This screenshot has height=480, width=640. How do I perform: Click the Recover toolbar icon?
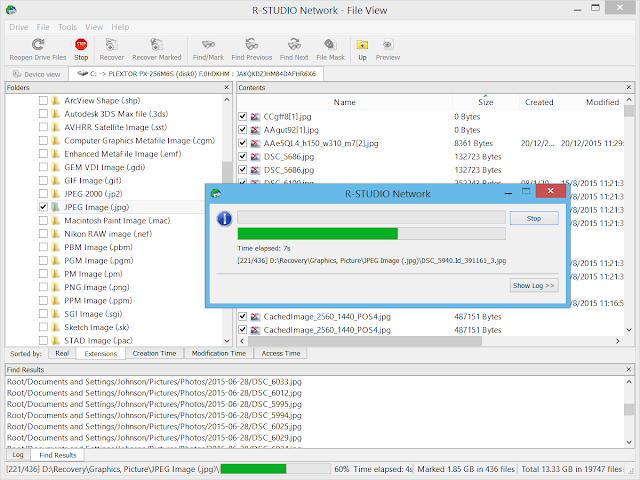tap(111, 44)
